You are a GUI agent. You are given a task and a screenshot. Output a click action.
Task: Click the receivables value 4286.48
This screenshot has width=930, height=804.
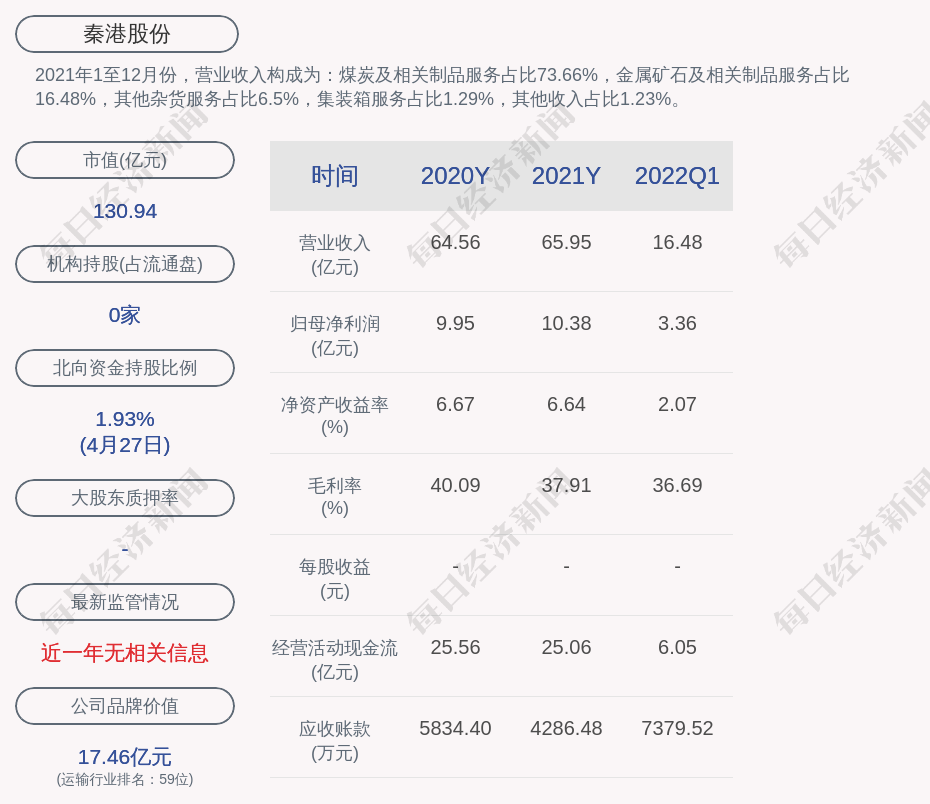click(x=566, y=729)
